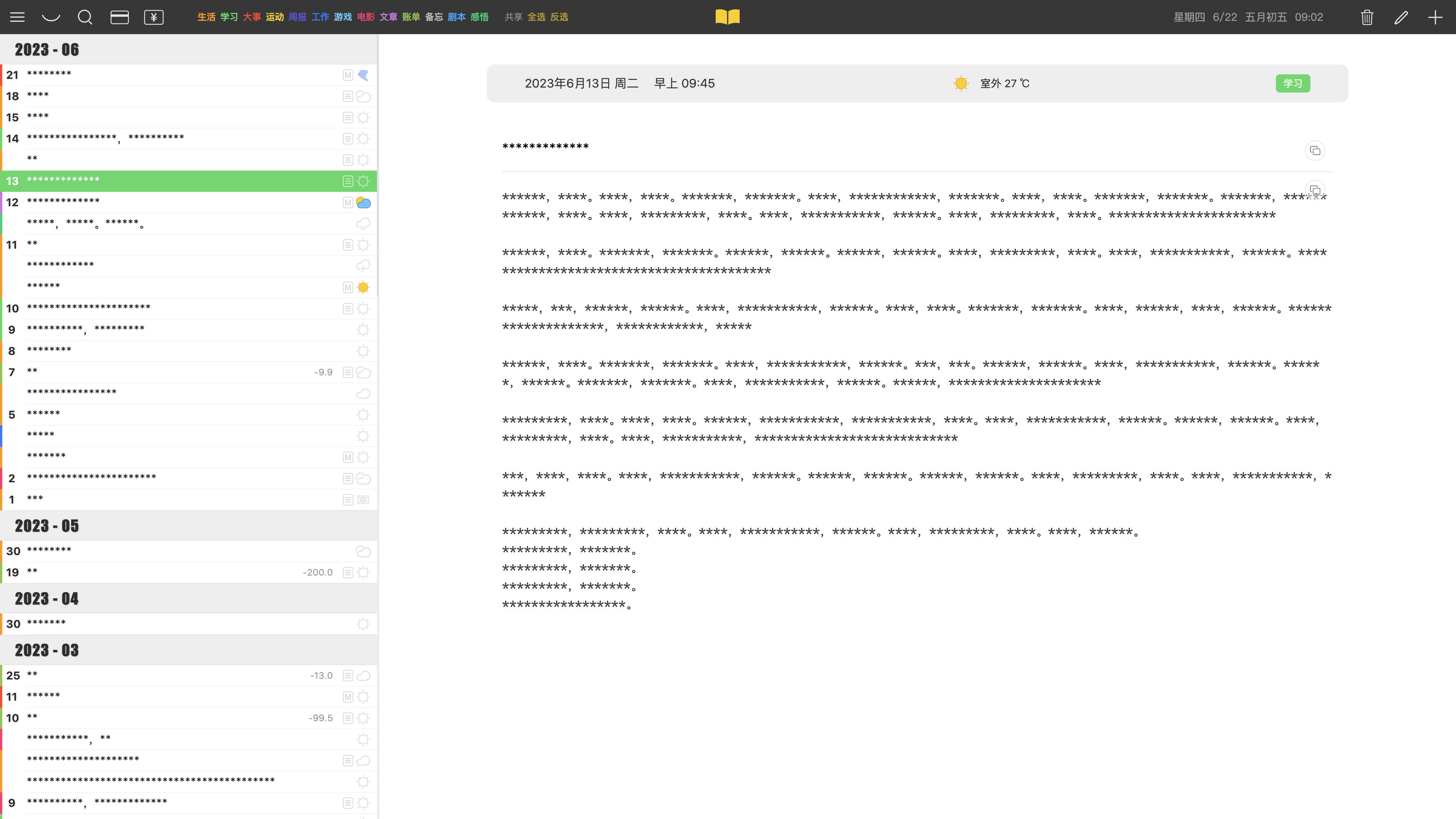This screenshot has width=1456, height=819.
Task: Click the 全选 select-all link
Action: pyautogui.click(x=537, y=17)
